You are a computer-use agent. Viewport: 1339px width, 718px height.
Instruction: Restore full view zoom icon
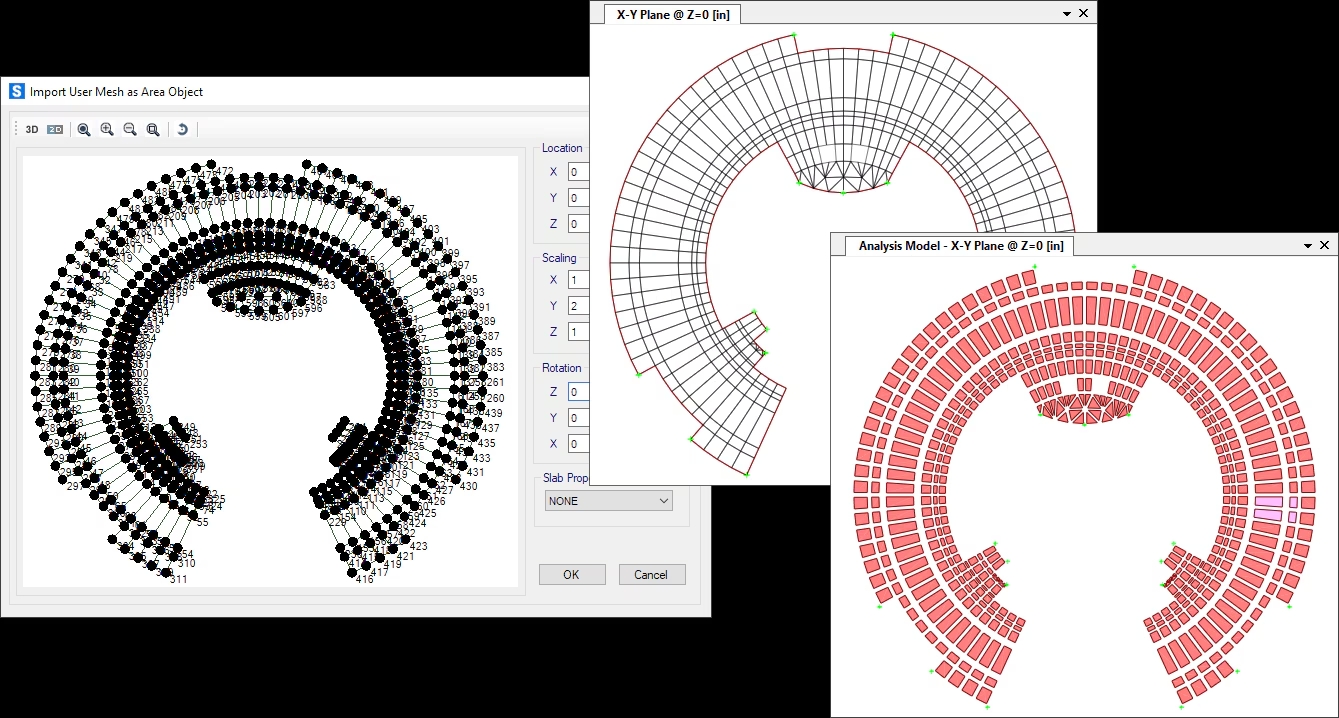(153, 129)
